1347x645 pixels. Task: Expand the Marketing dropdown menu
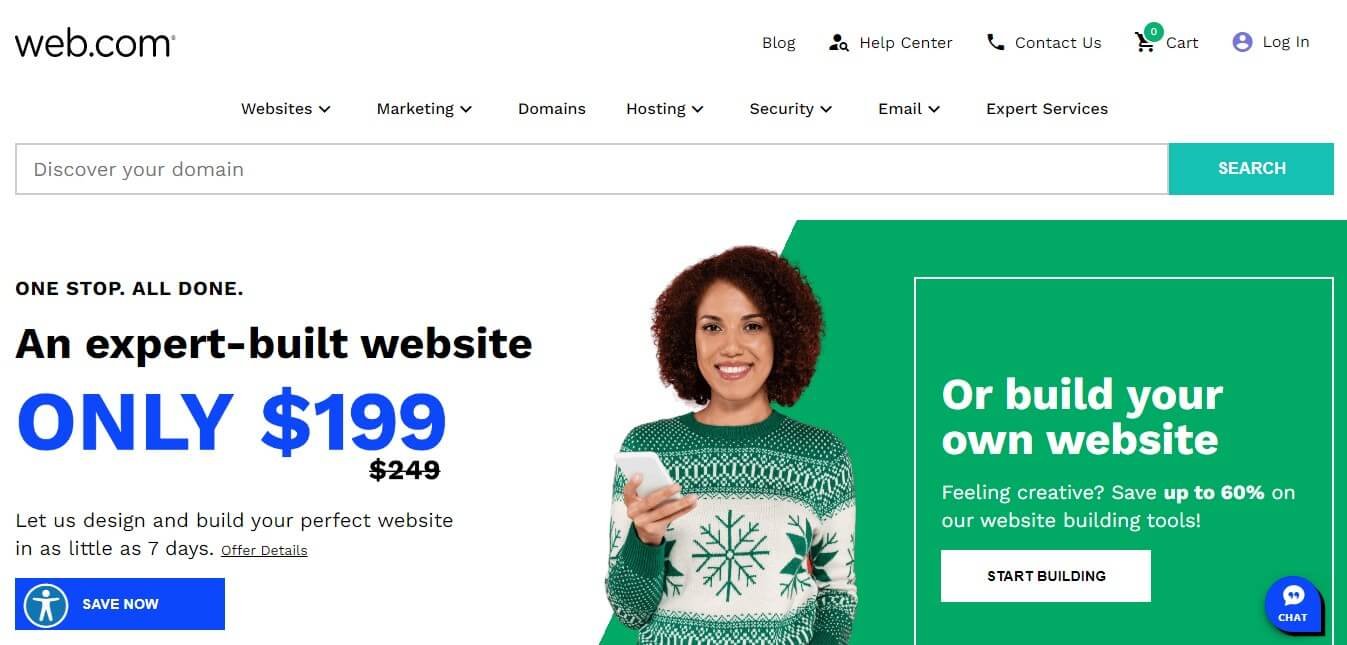[424, 109]
